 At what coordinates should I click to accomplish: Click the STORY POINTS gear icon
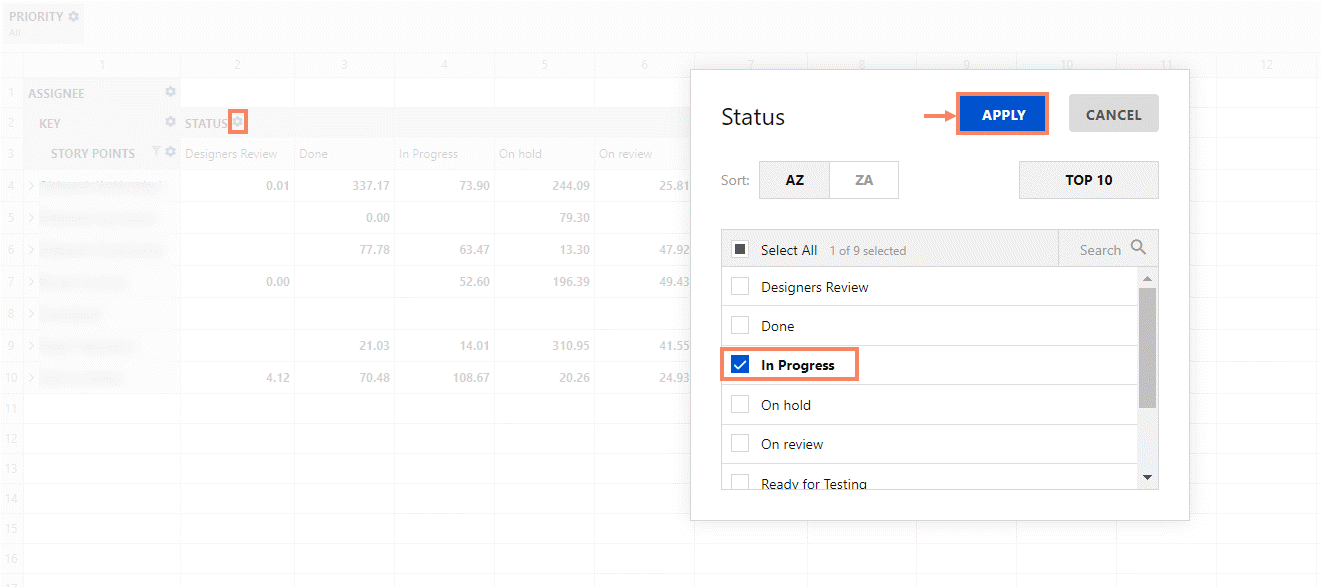coord(170,152)
